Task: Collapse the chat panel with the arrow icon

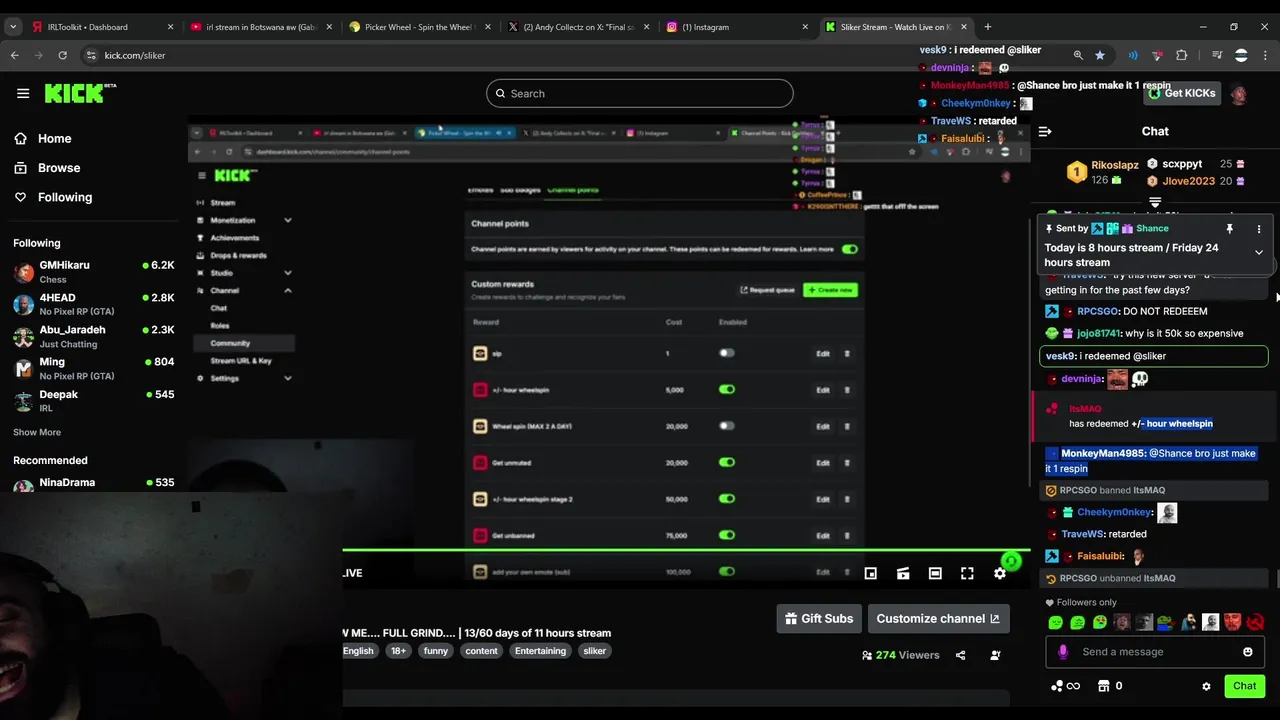Action: click(x=1045, y=131)
